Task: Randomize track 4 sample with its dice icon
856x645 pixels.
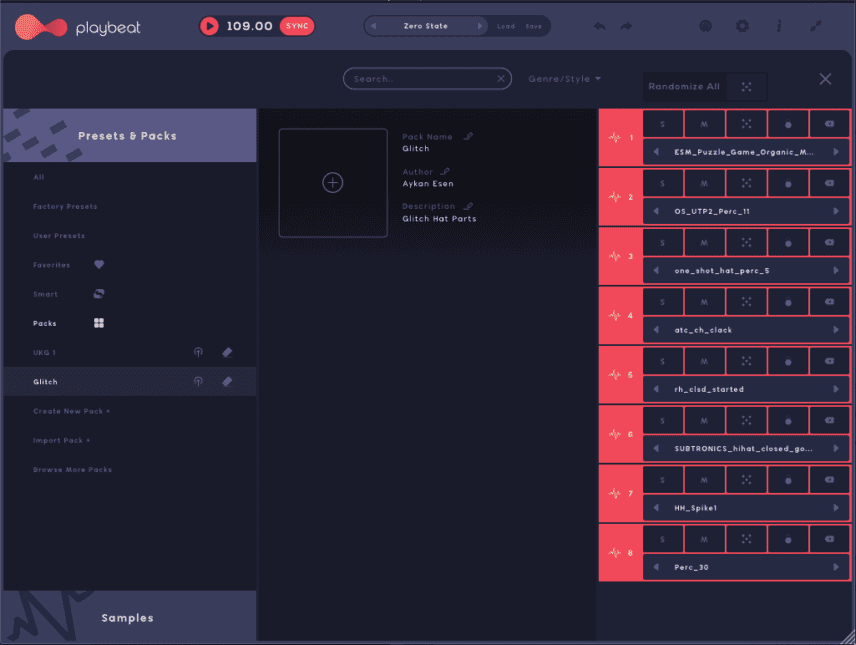Action: (x=746, y=301)
